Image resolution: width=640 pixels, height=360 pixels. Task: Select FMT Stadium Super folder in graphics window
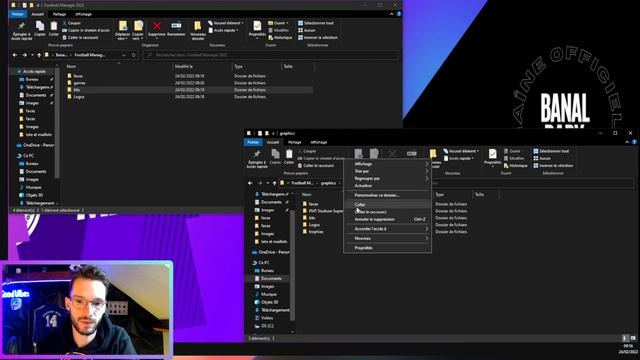click(322, 211)
